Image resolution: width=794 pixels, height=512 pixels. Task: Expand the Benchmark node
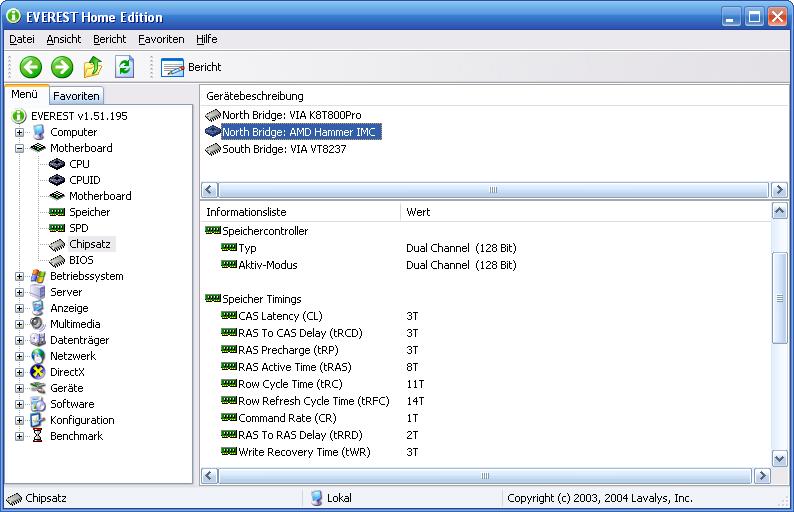[19, 436]
